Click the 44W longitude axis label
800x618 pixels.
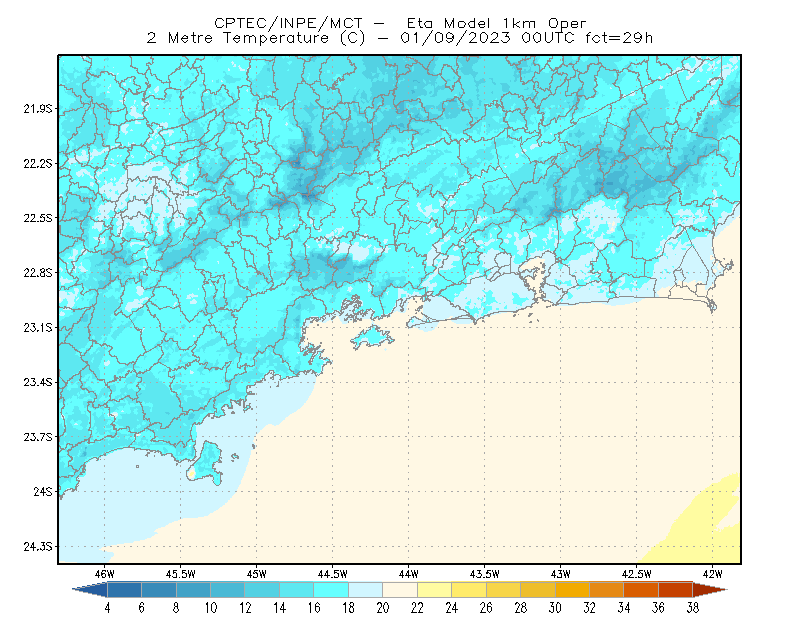click(408, 574)
